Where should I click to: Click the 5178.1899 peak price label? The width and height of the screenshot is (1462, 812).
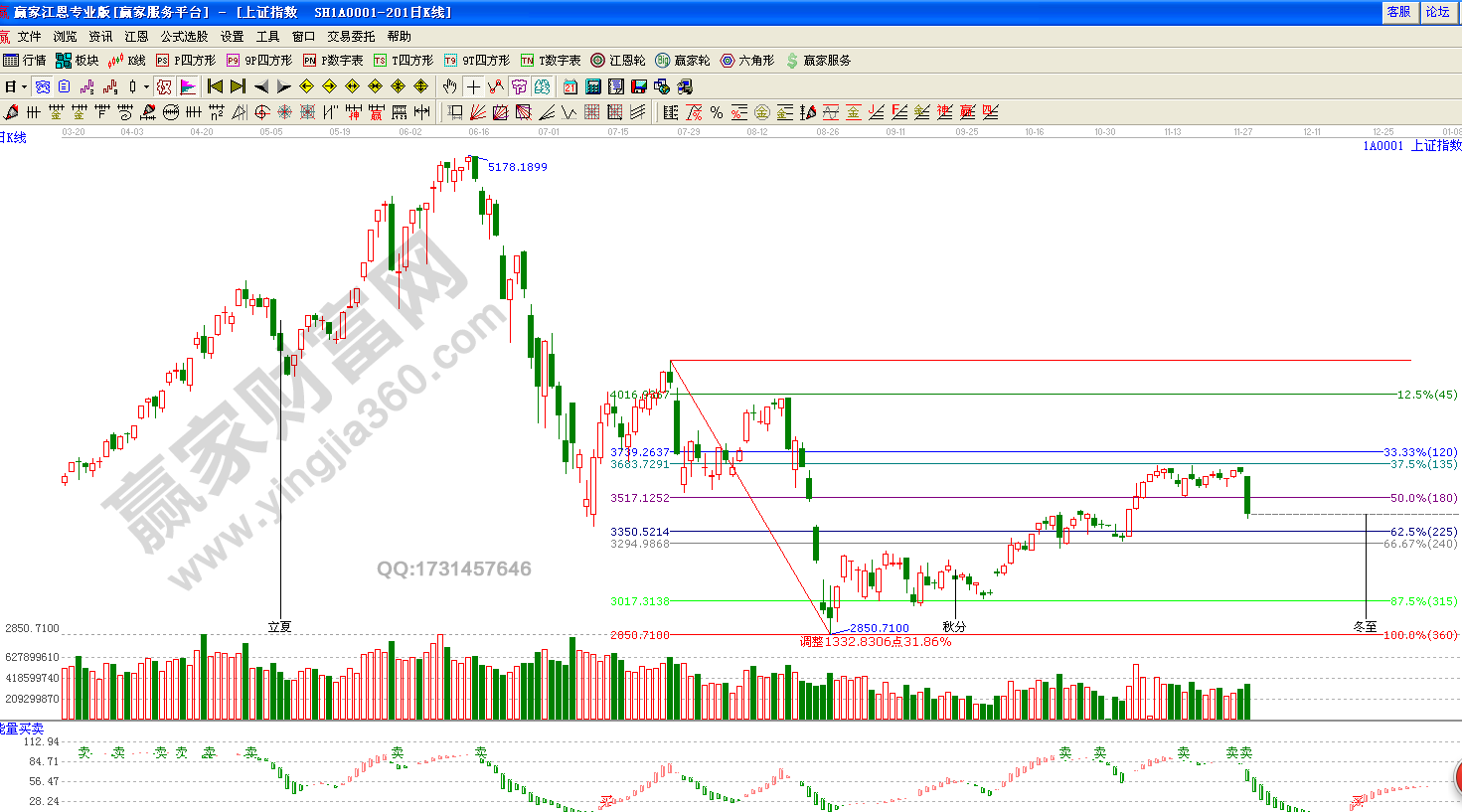[517, 167]
